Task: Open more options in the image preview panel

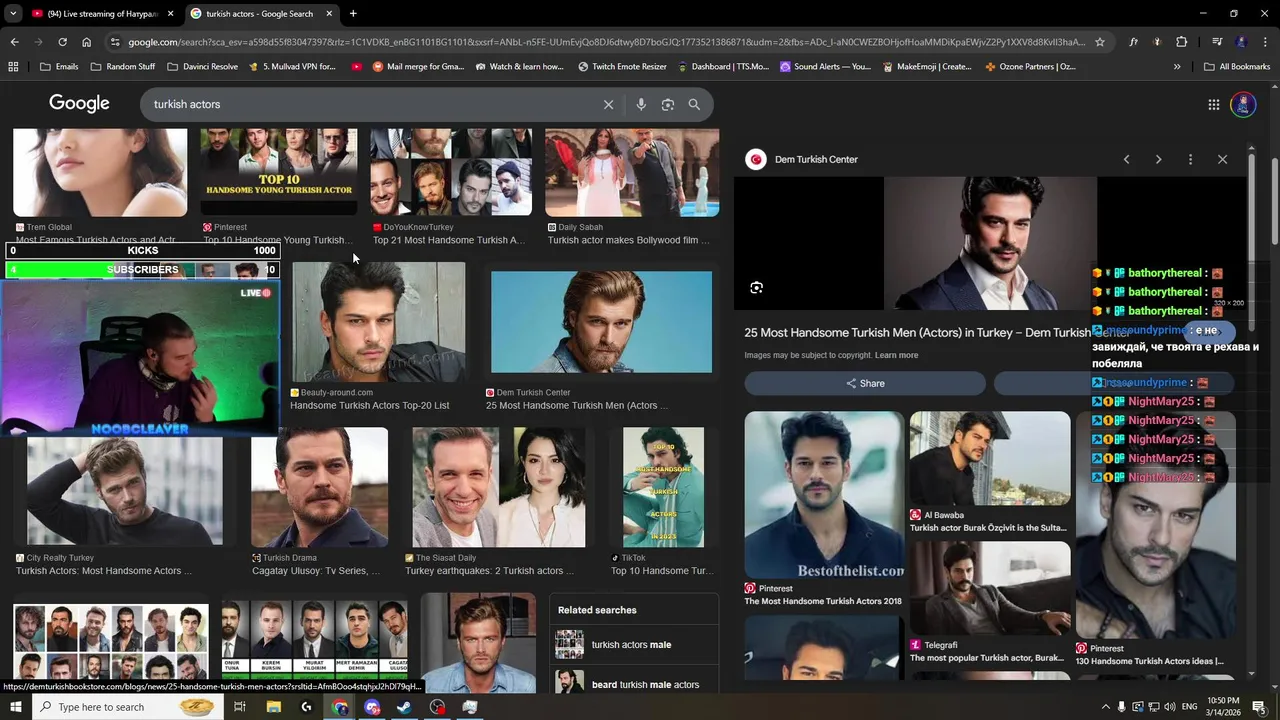Action: click(x=1190, y=159)
